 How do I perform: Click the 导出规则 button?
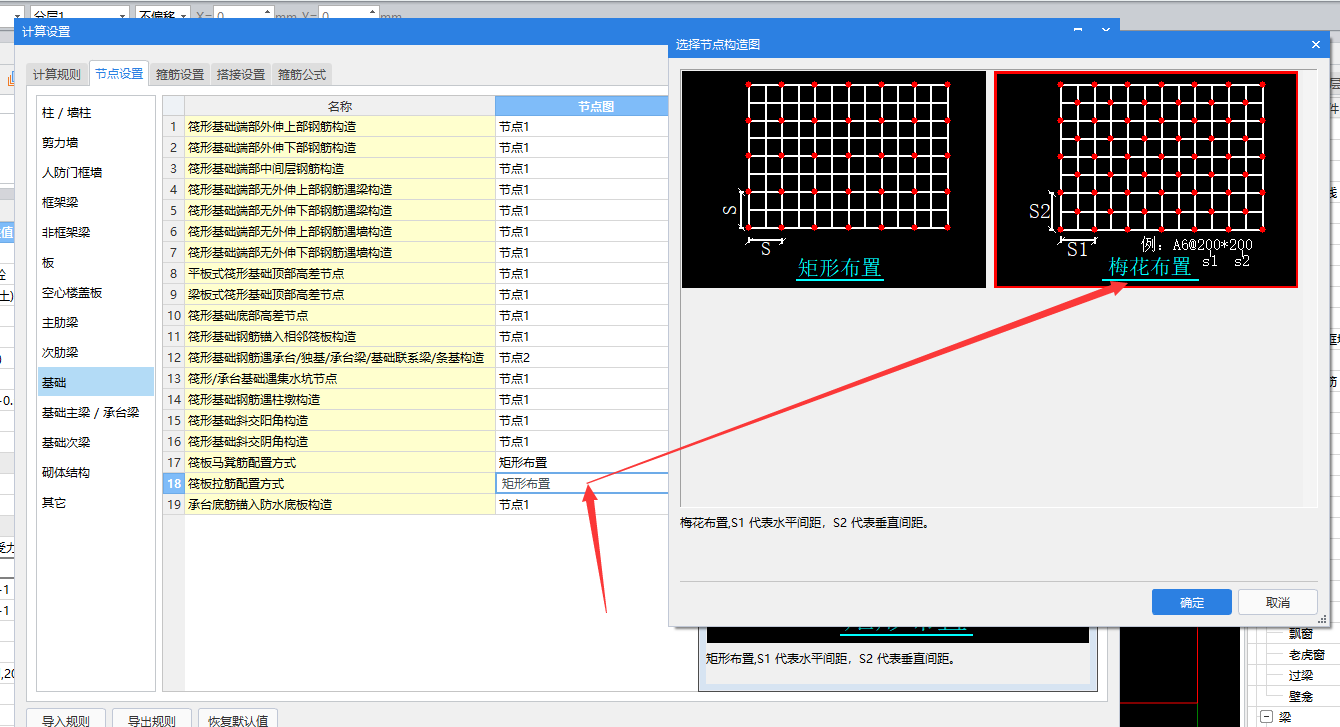[x=151, y=720]
